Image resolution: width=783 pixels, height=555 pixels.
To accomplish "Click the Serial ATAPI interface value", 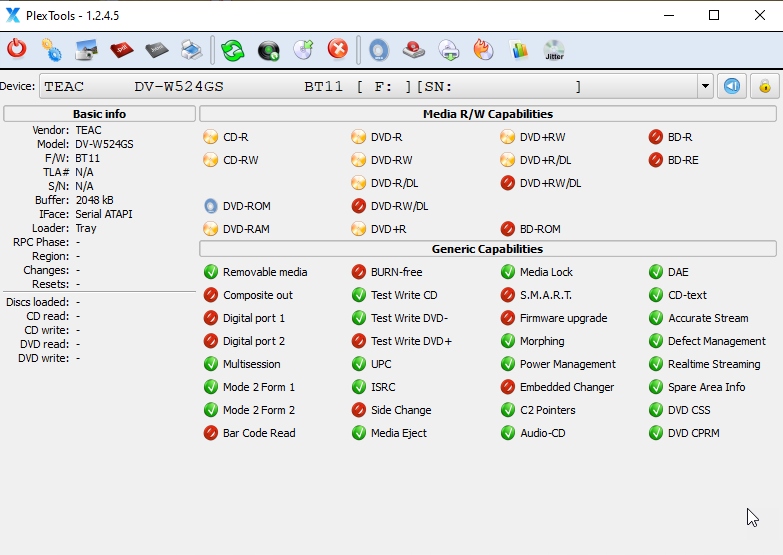I will coord(104,214).
